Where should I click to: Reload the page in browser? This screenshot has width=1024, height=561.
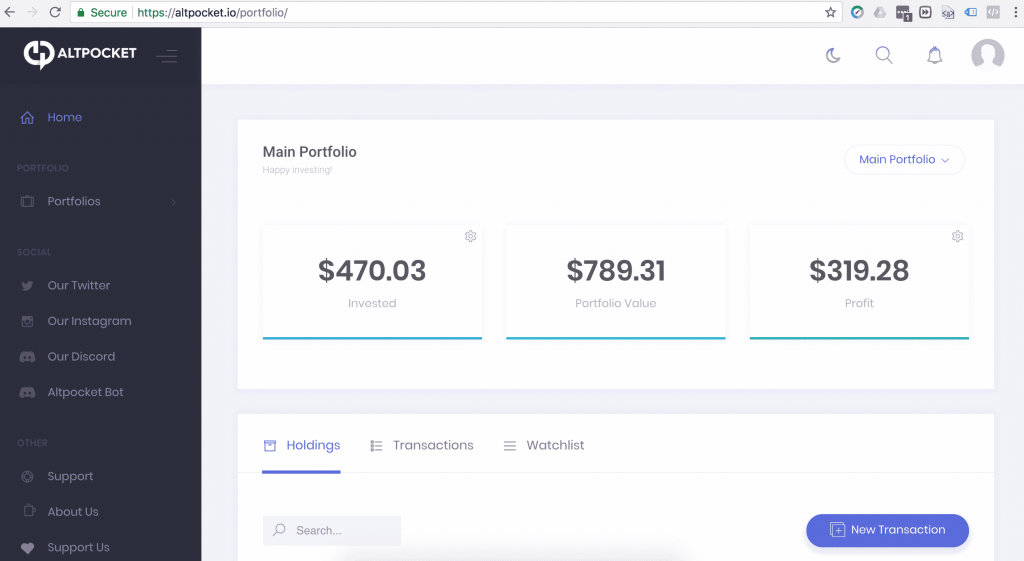[x=55, y=12]
